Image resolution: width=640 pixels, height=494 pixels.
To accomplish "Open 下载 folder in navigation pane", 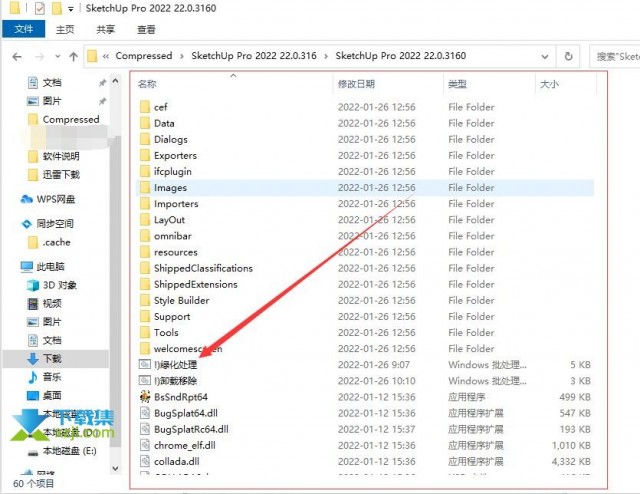I will (x=44, y=358).
